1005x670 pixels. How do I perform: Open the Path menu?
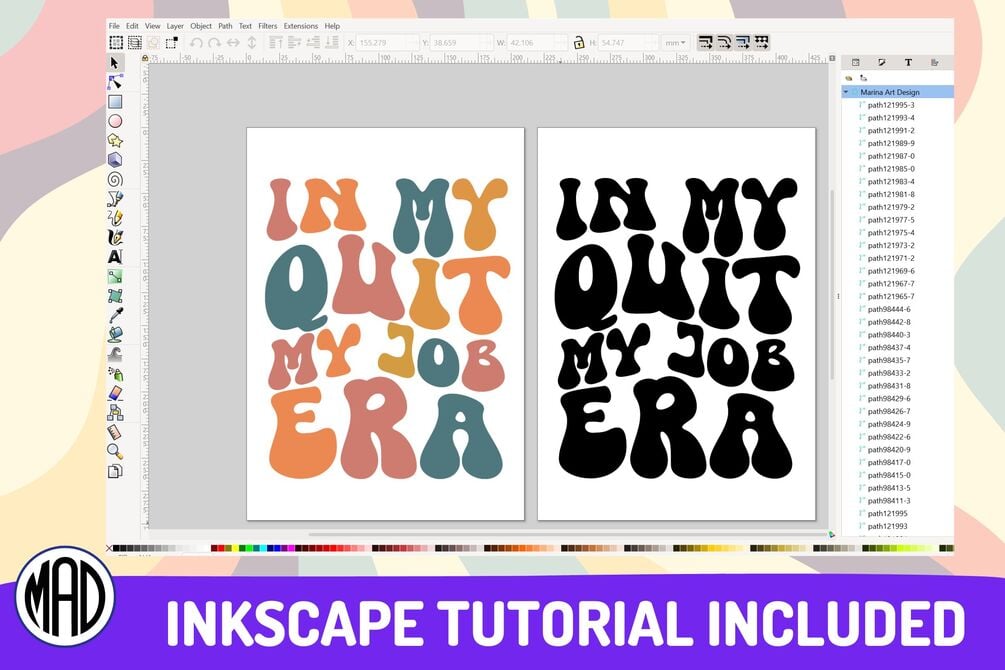(x=225, y=26)
